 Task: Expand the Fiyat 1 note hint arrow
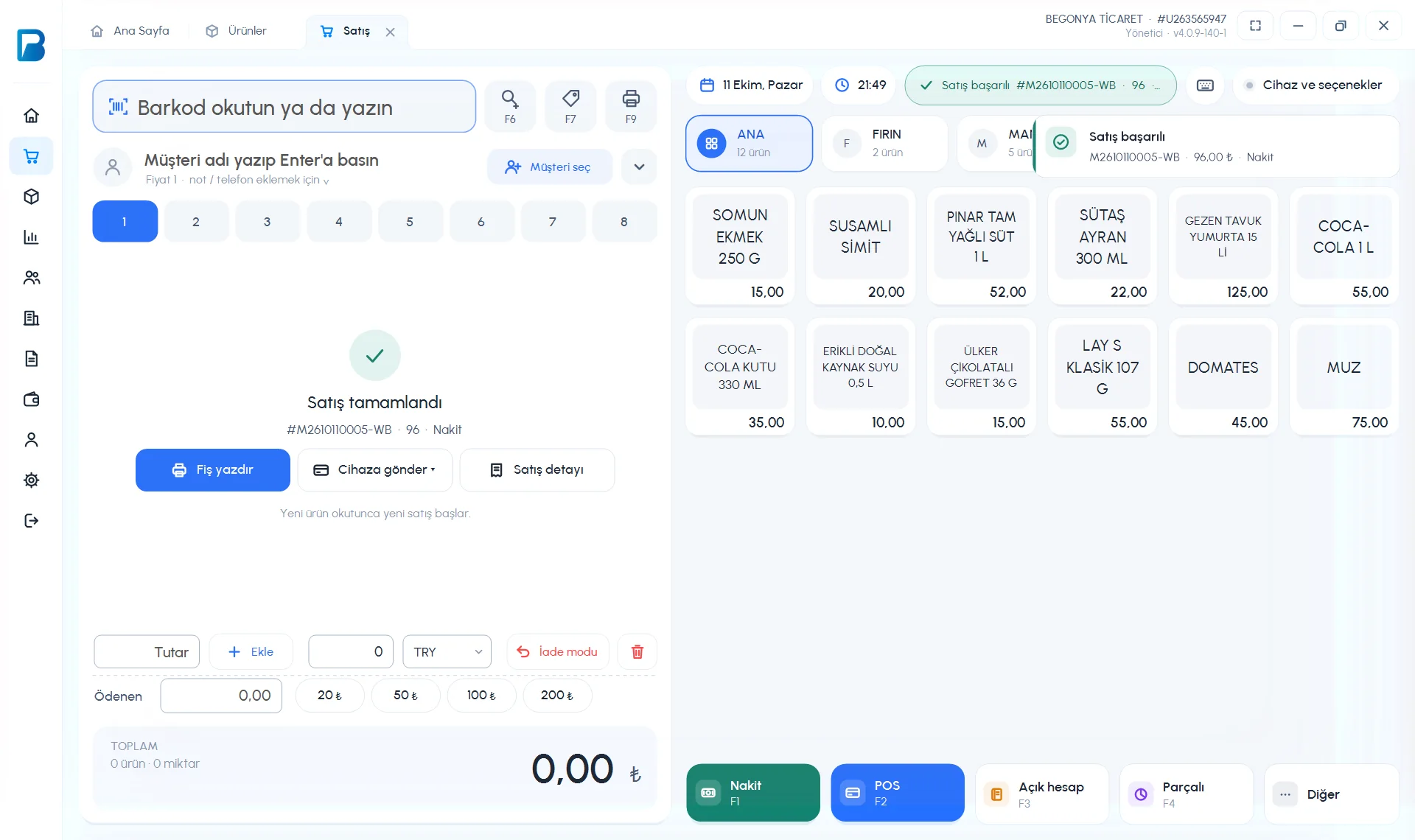click(326, 181)
